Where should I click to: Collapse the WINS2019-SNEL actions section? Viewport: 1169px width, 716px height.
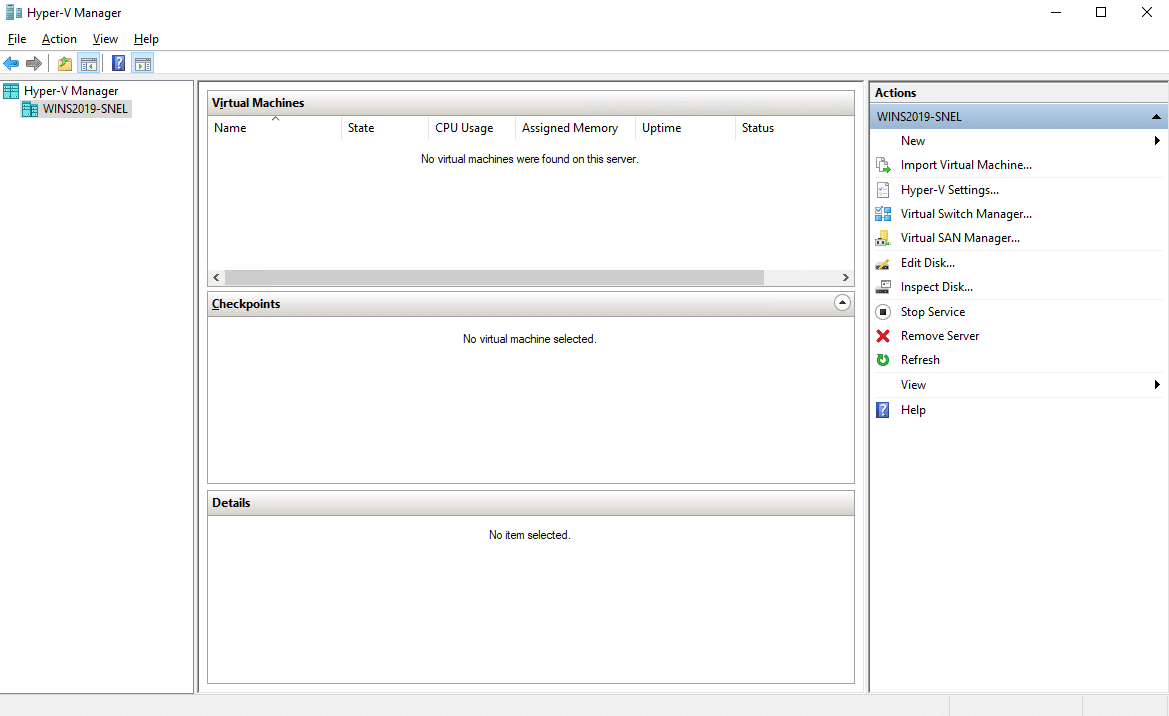tap(1156, 116)
